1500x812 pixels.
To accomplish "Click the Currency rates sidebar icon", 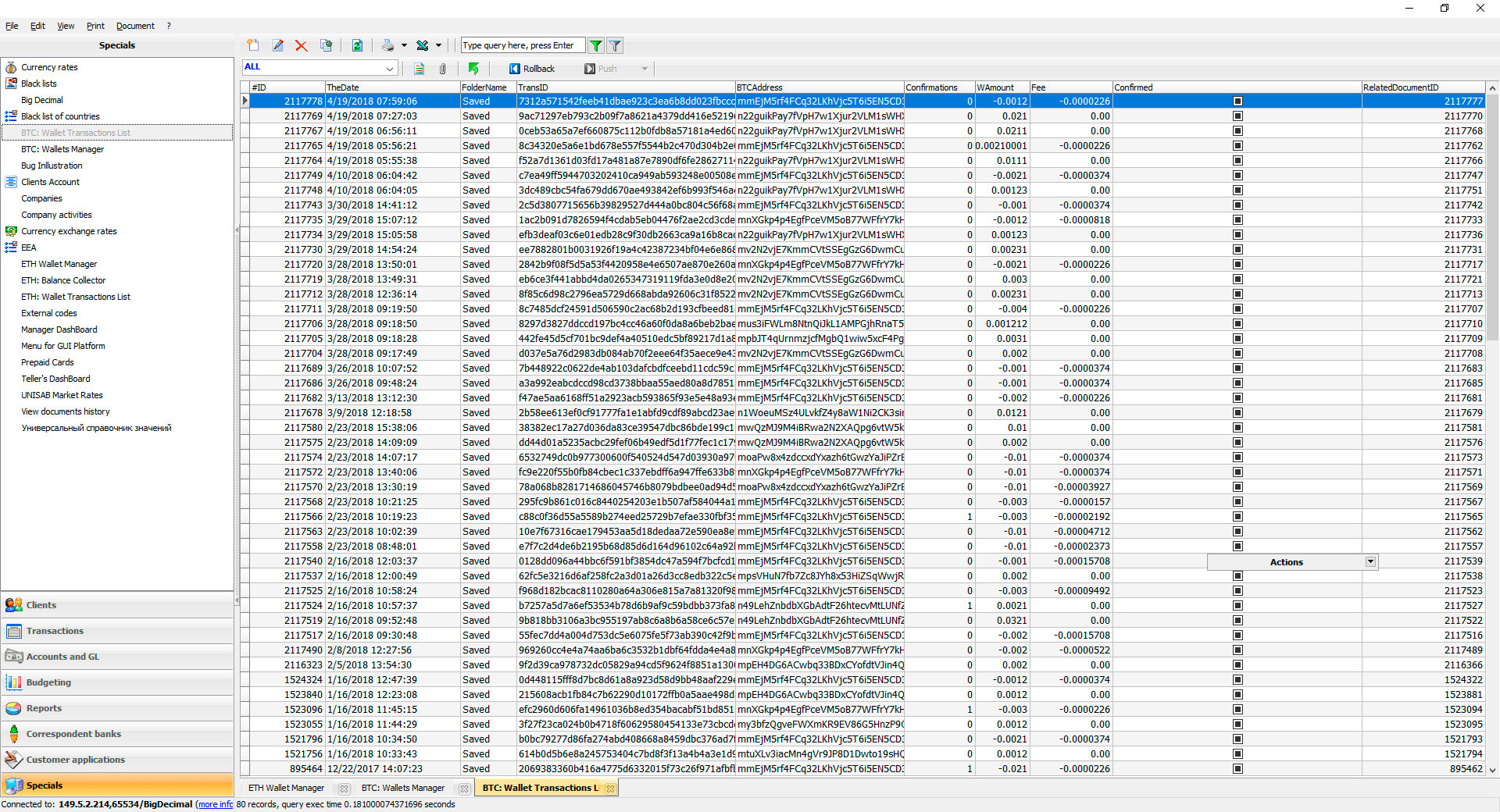I will [11, 67].
